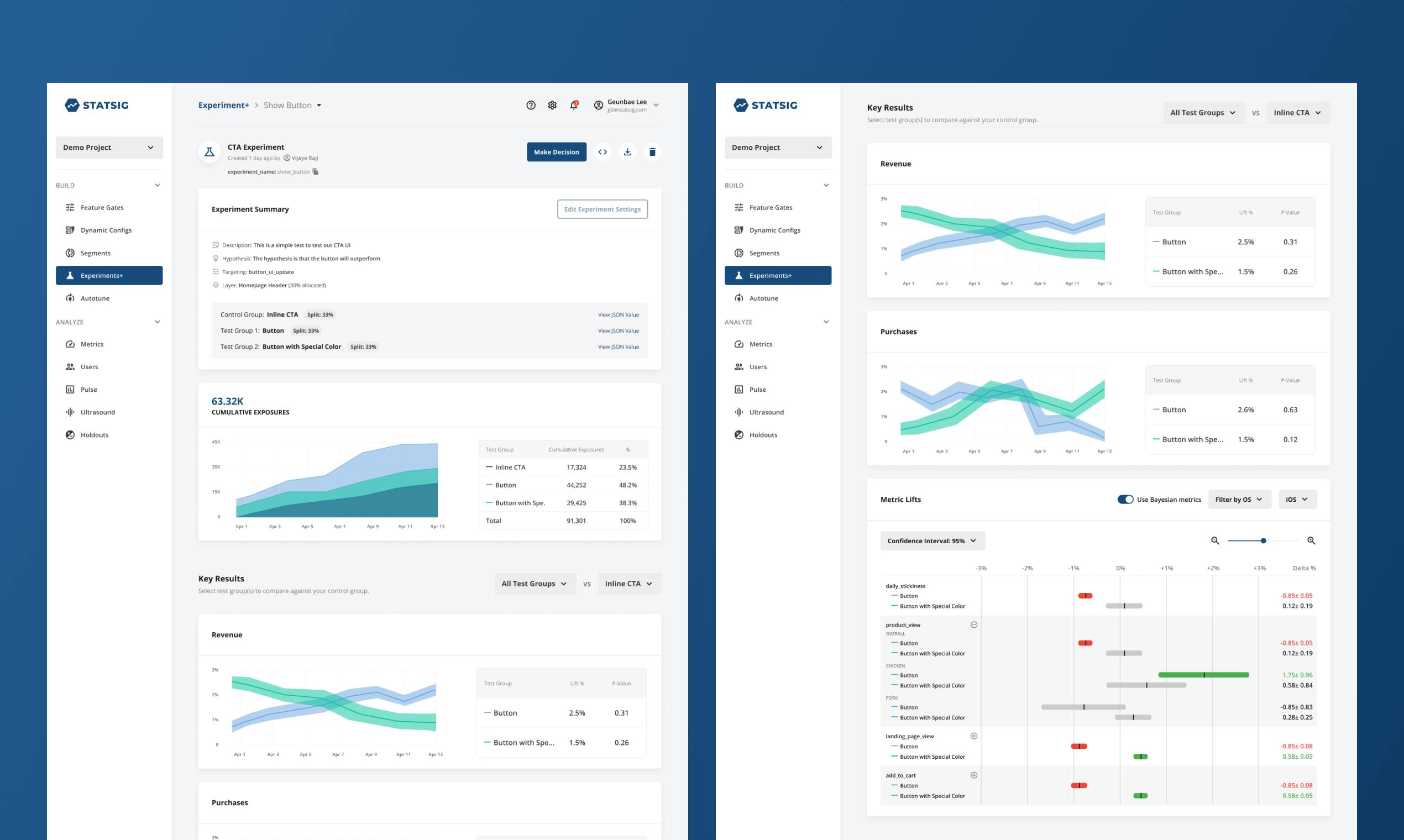Collapse the product_view metric breakdown
1404x840 pixels.
(974, 625)
